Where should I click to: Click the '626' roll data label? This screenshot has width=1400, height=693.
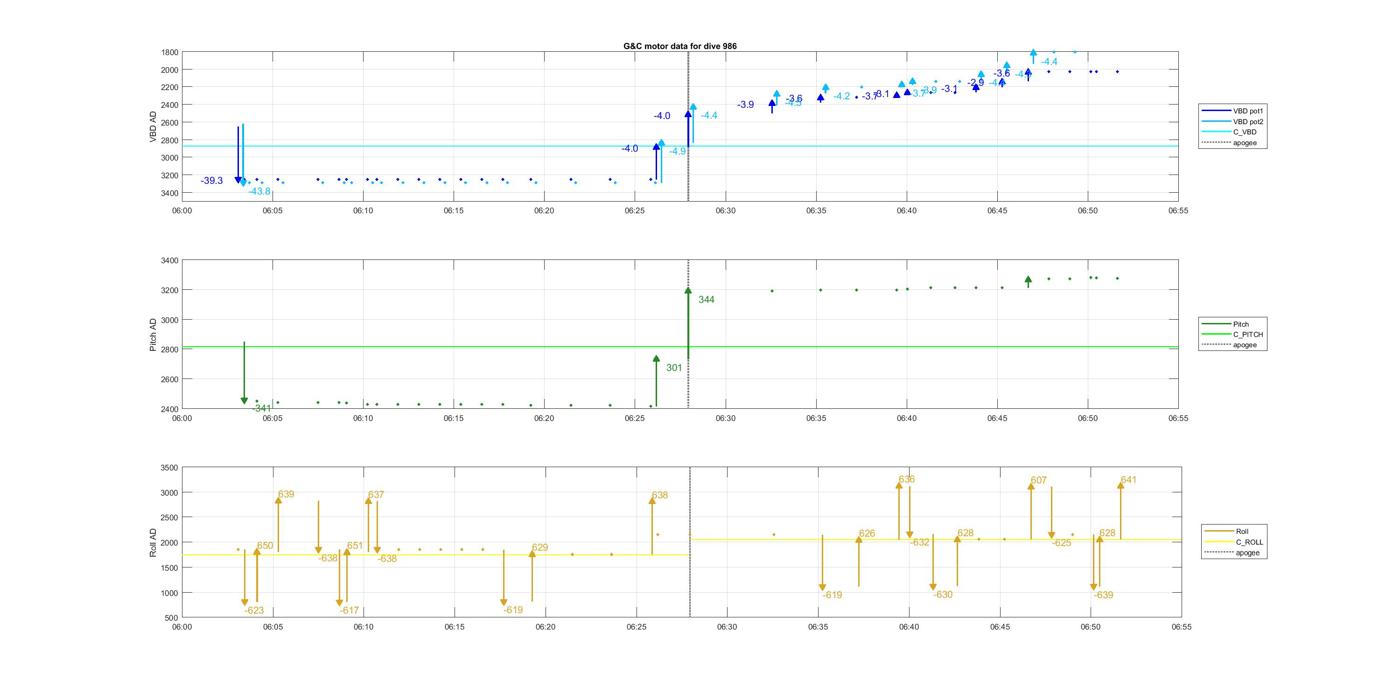click(867, 533)
